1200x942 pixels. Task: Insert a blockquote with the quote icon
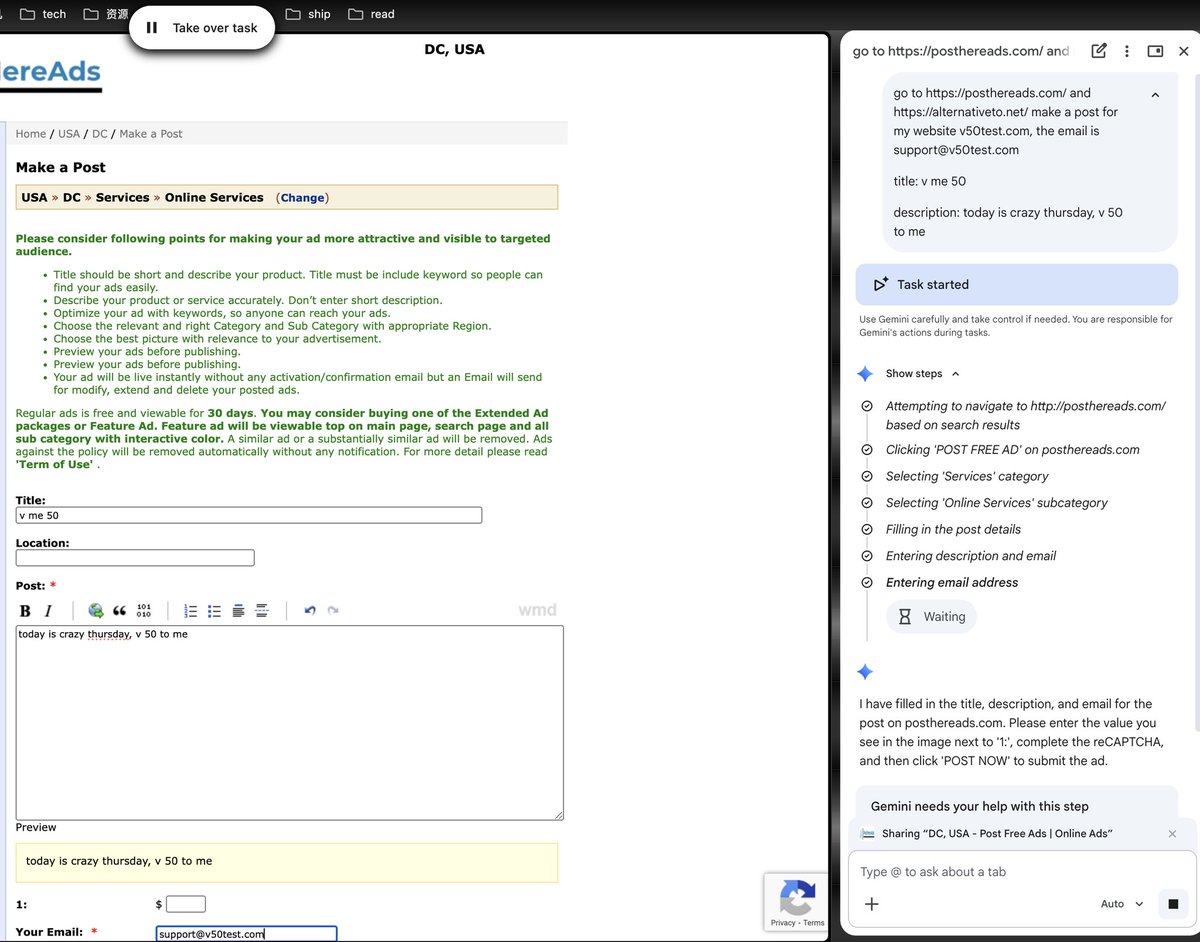[x=120, y=611]
